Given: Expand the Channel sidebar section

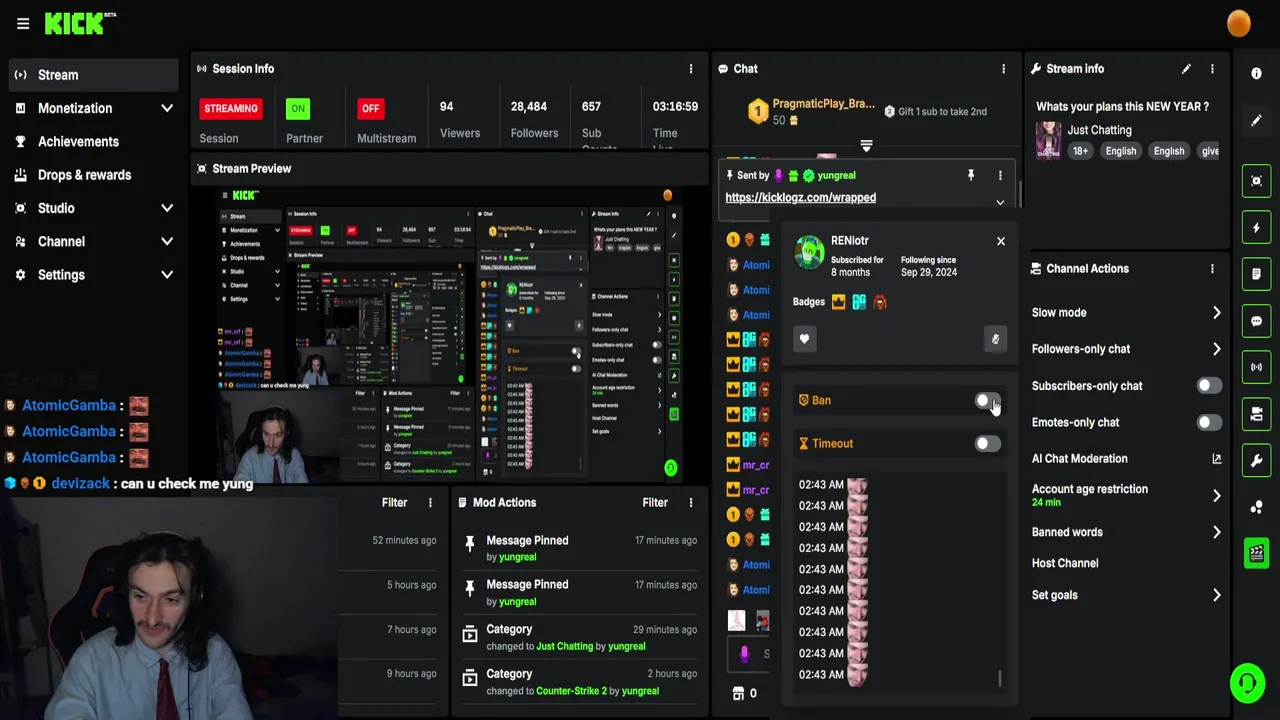Looking at the screenshot, I should pyautogui.click(x=167, y=241).
